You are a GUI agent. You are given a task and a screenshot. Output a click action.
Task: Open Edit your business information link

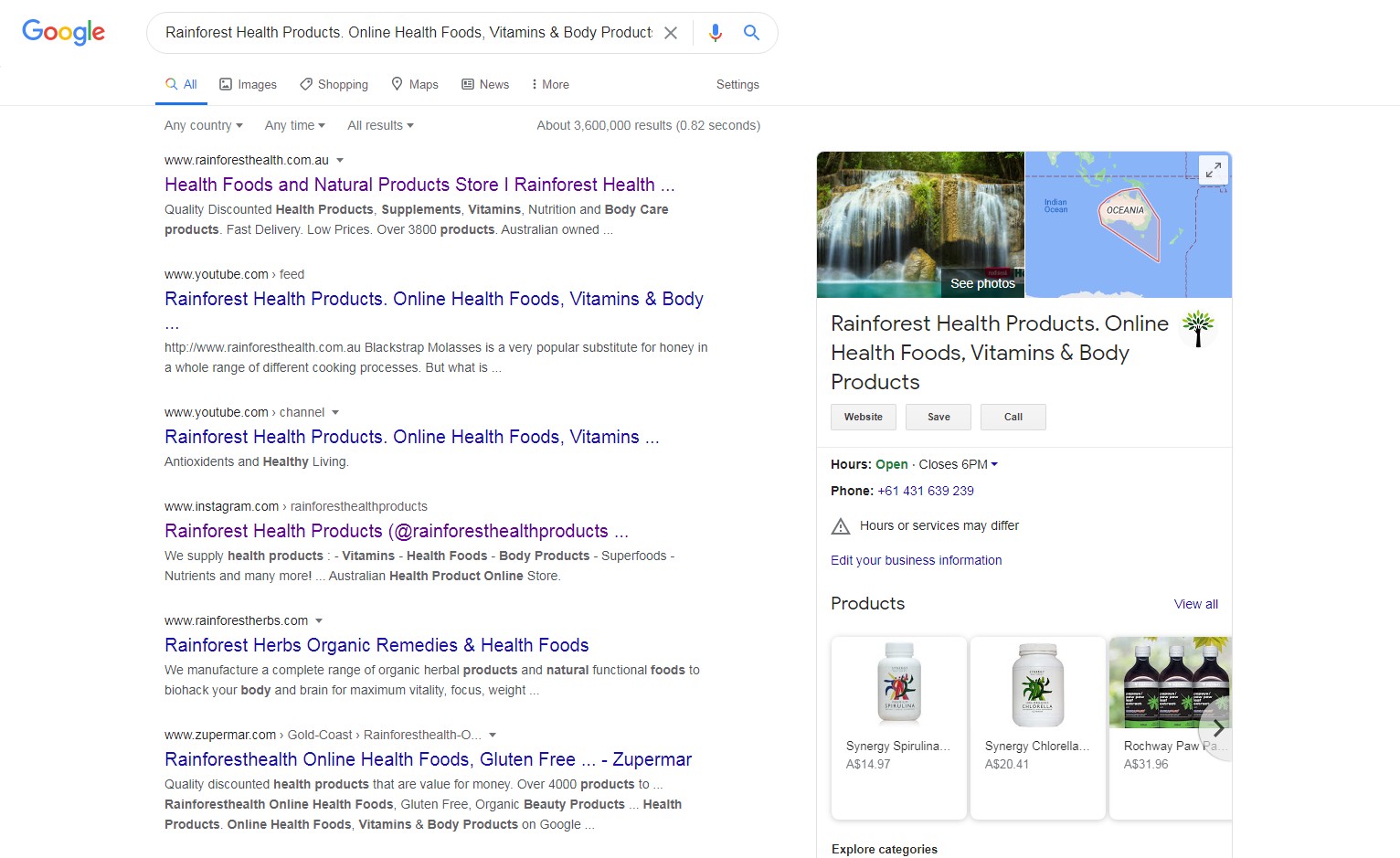(x=916, y=560)
